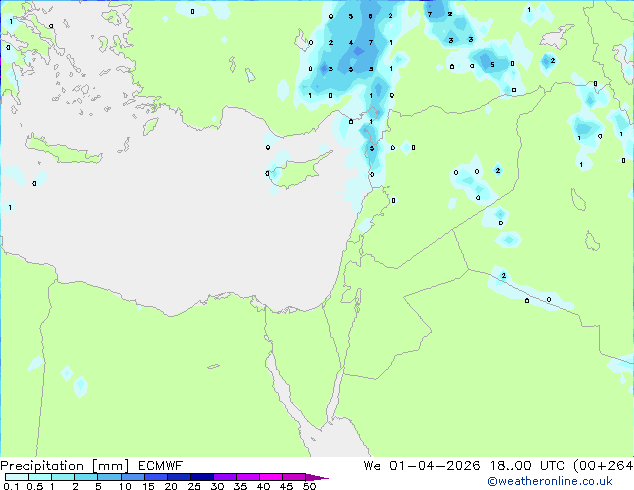Screen dimensions: 634x490
Task: Click the '30' legend value label
Action: pos(217,486)
